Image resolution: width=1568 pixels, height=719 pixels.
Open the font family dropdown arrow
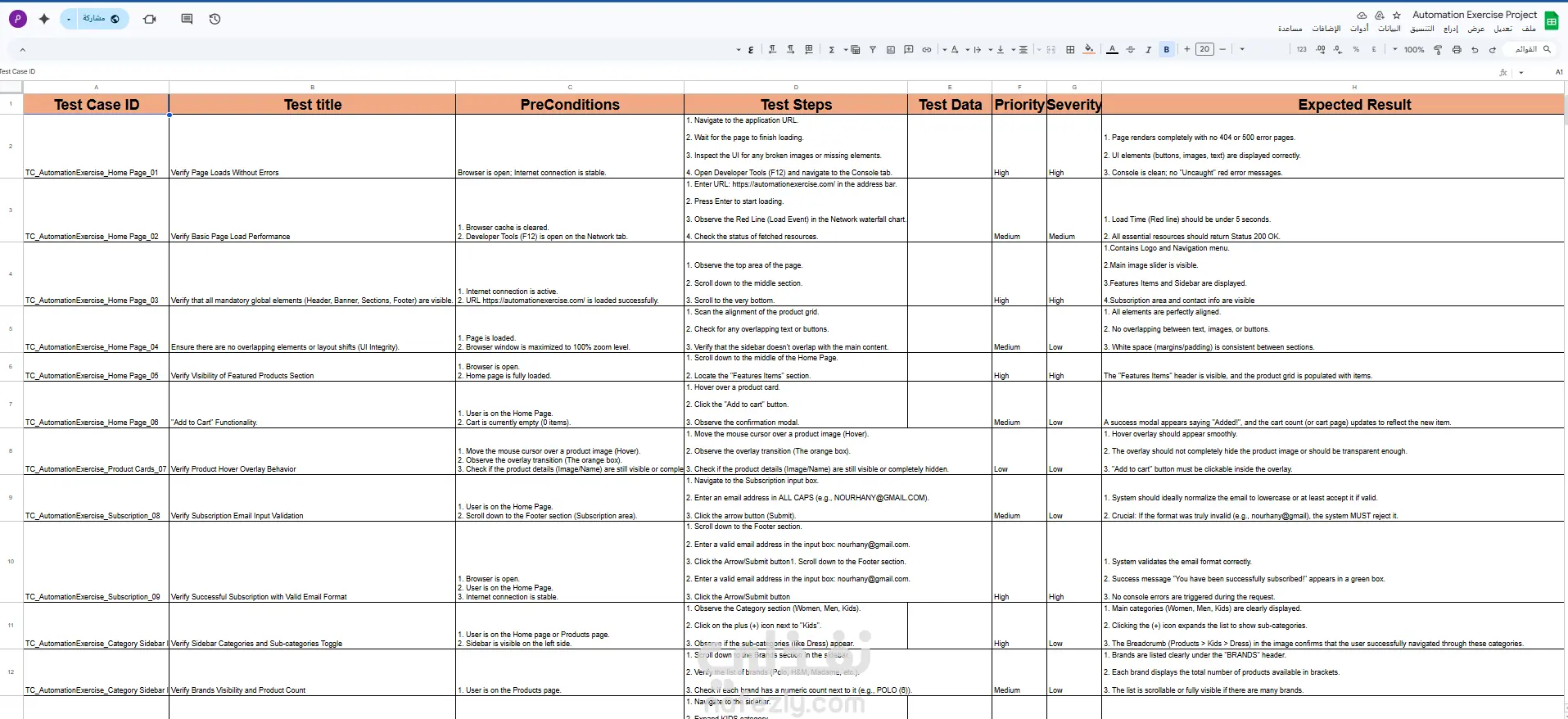1242,49
